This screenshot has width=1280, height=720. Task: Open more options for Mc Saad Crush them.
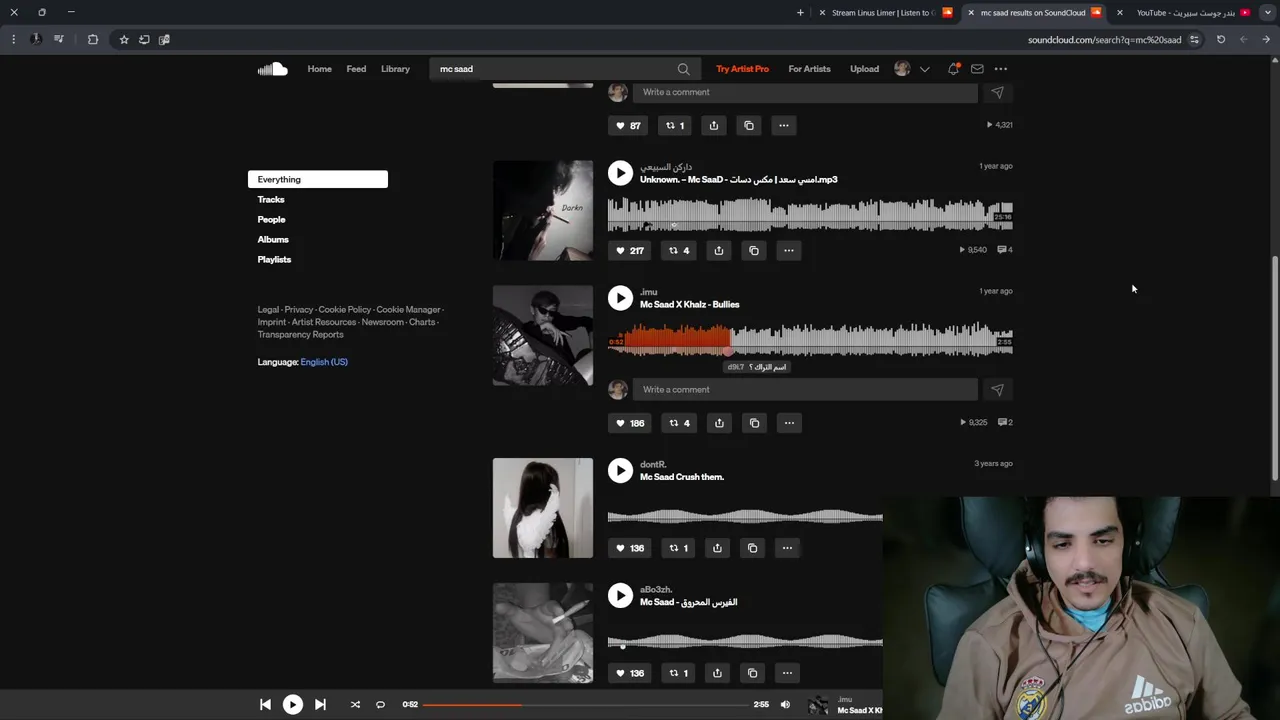coord(787,548)
